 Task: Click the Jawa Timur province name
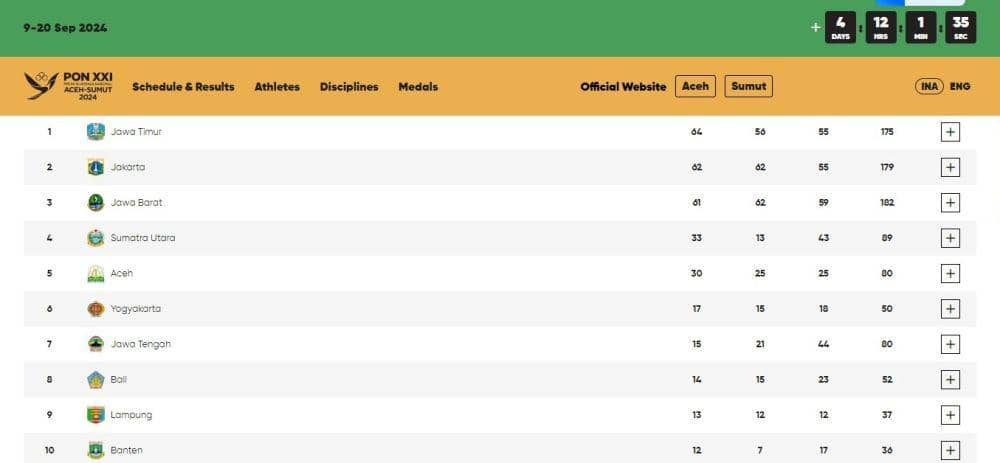point(136,132)
